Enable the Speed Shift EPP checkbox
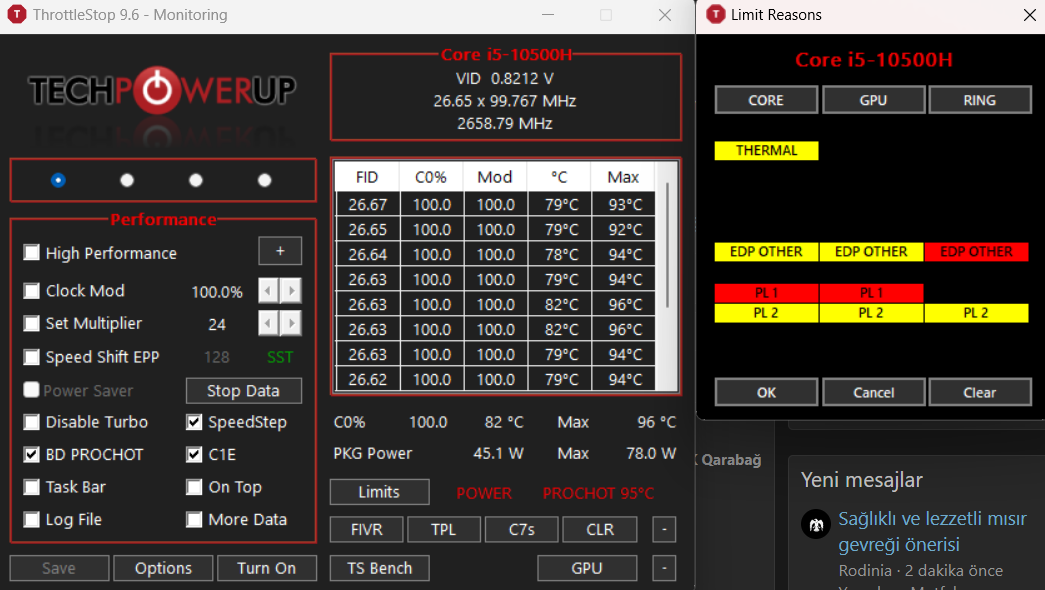The width and height of the screenshot is (1045, 590). pyautogui.click(x=31, y=357)
